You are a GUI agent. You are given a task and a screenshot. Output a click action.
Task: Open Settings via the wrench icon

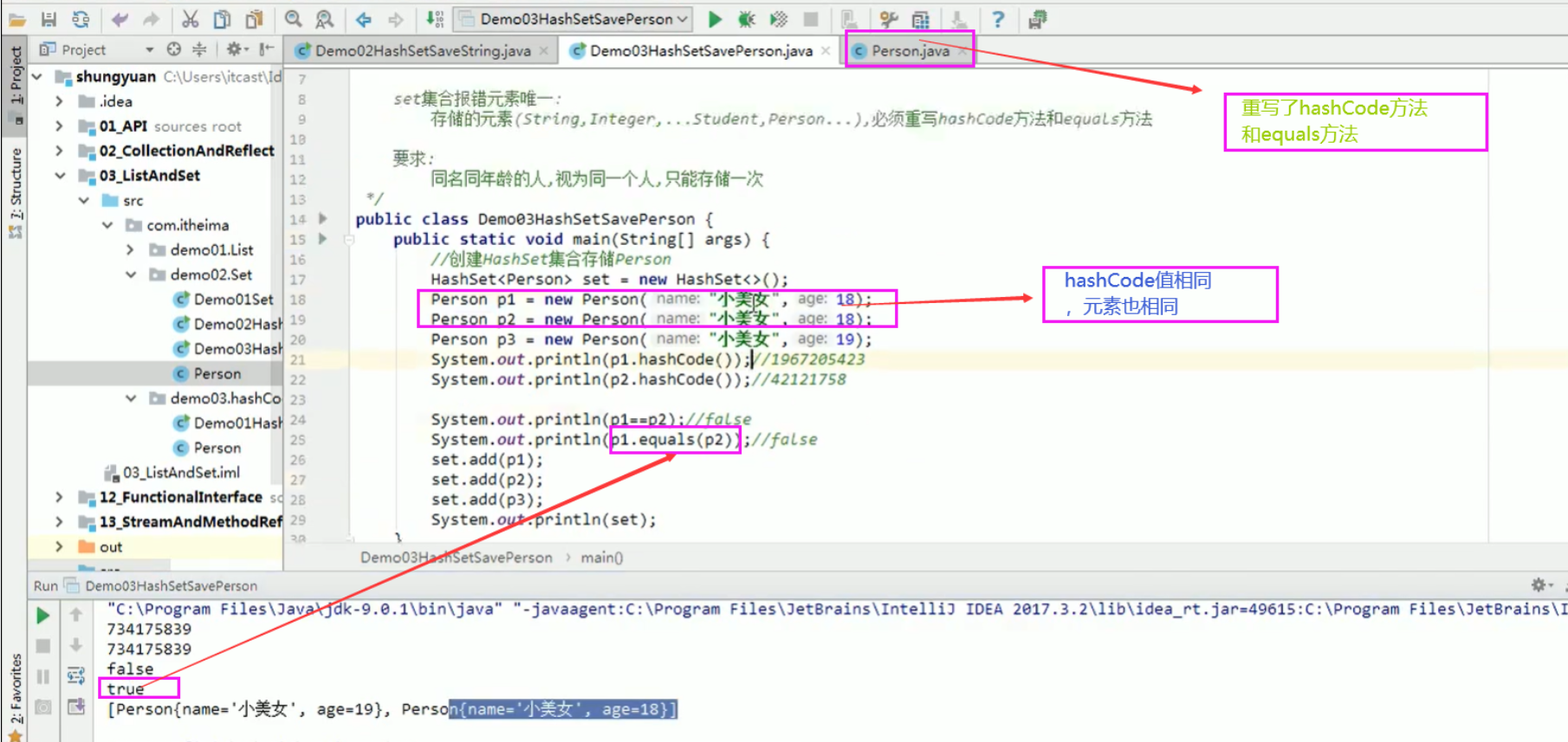point(889,18)
